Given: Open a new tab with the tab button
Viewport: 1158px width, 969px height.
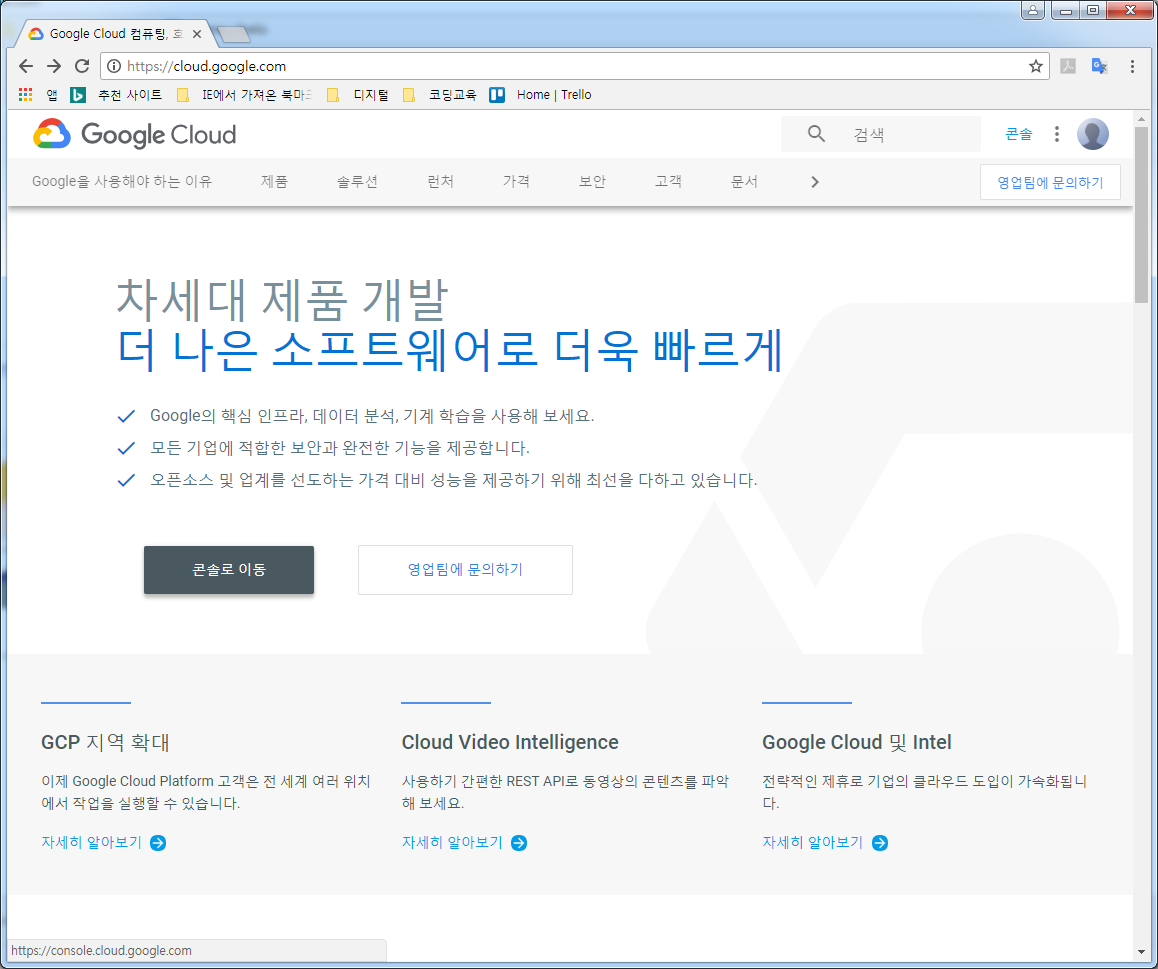Looking at the screenshot, I should point(234,34).
